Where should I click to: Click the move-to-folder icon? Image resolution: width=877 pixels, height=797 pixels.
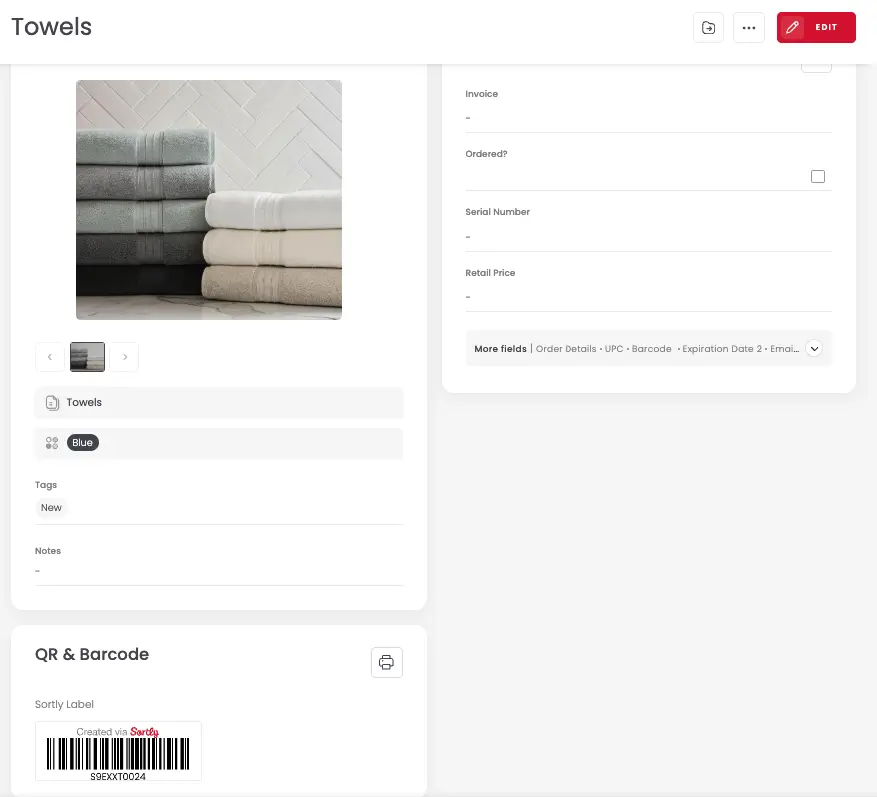click(708, 28)
